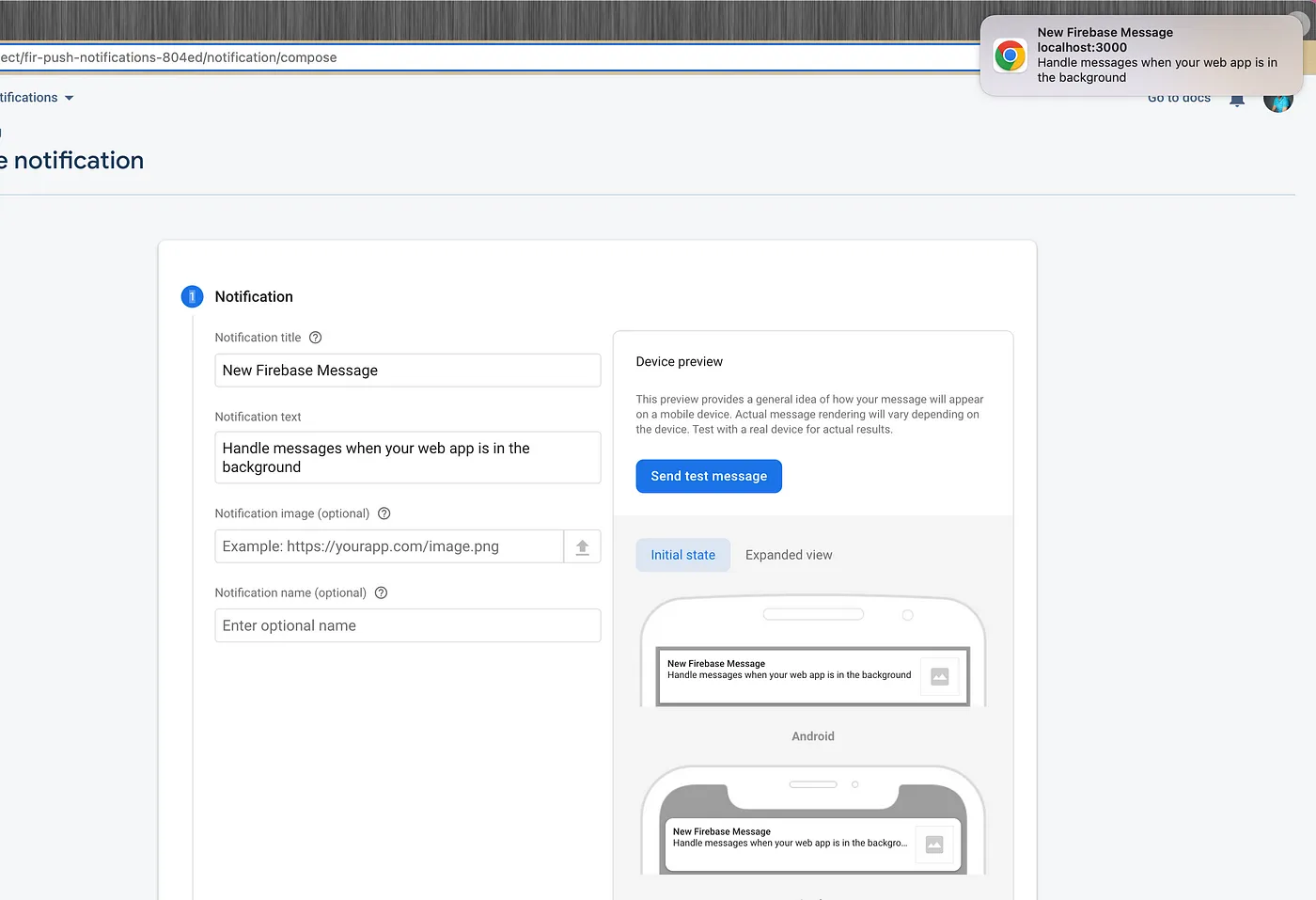
Task: Expand the notifications dropdown arrow in header
Action: (69, 98)
